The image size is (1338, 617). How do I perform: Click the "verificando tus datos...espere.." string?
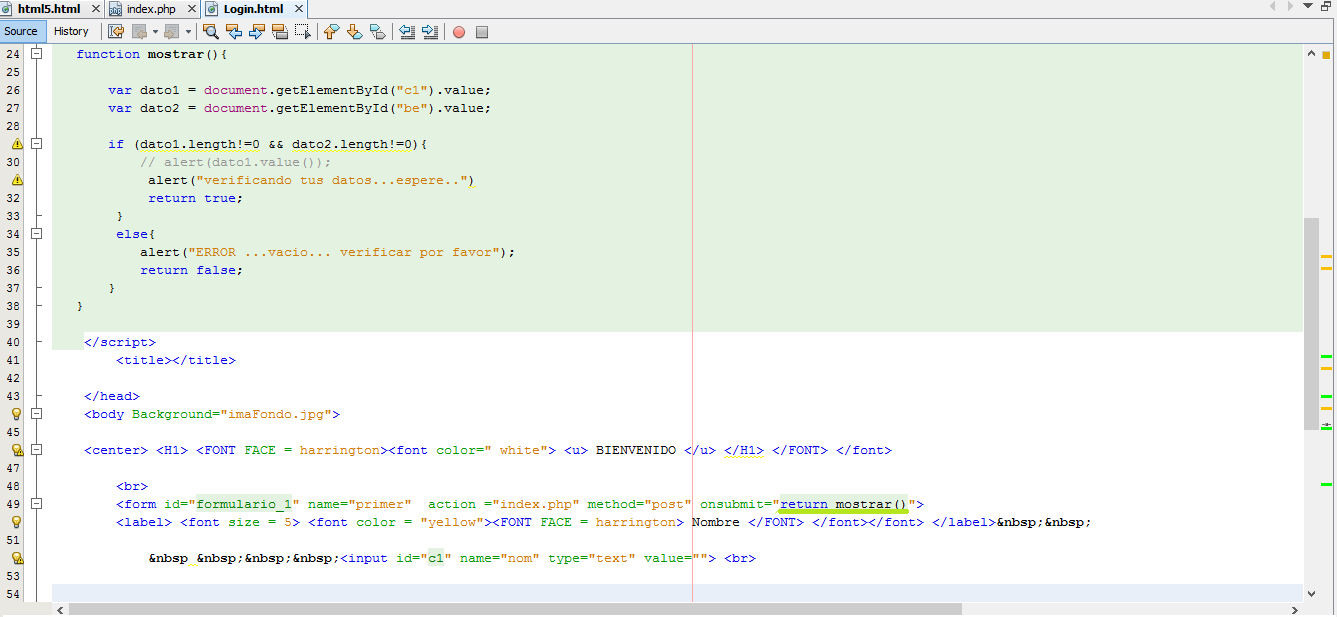click(x=331, y=180)
